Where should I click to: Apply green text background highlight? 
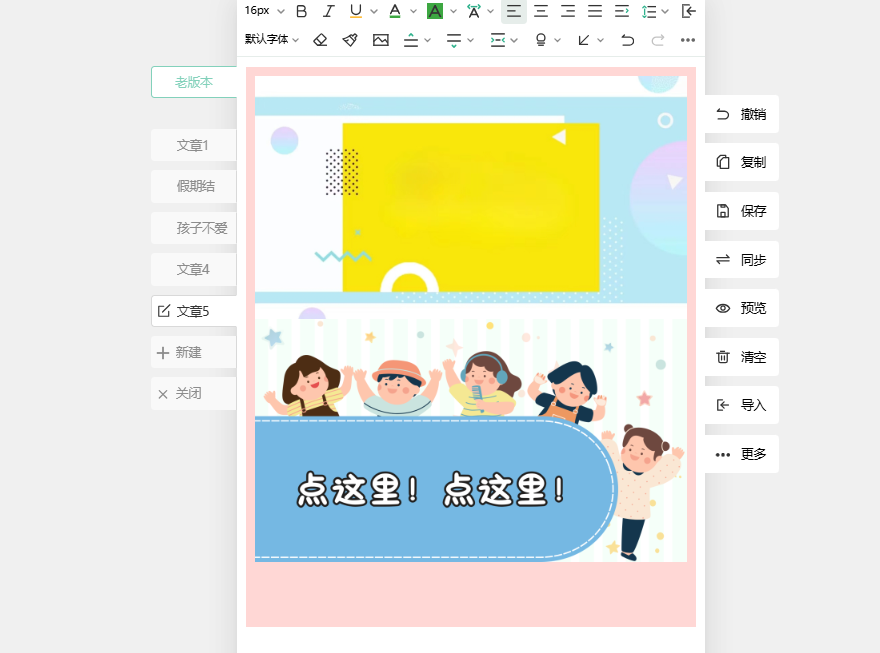(x=435, y=11)
